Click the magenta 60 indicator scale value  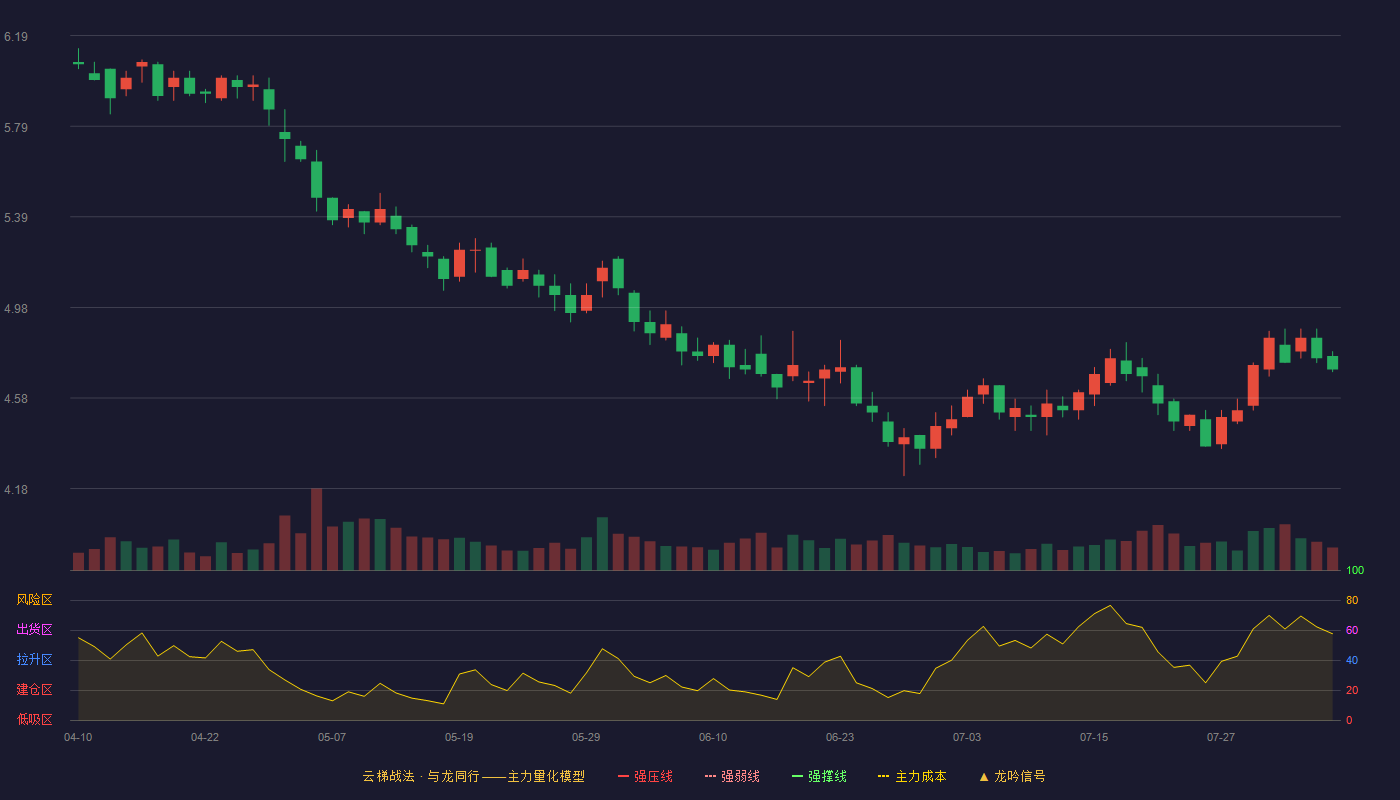point(1352,631)
